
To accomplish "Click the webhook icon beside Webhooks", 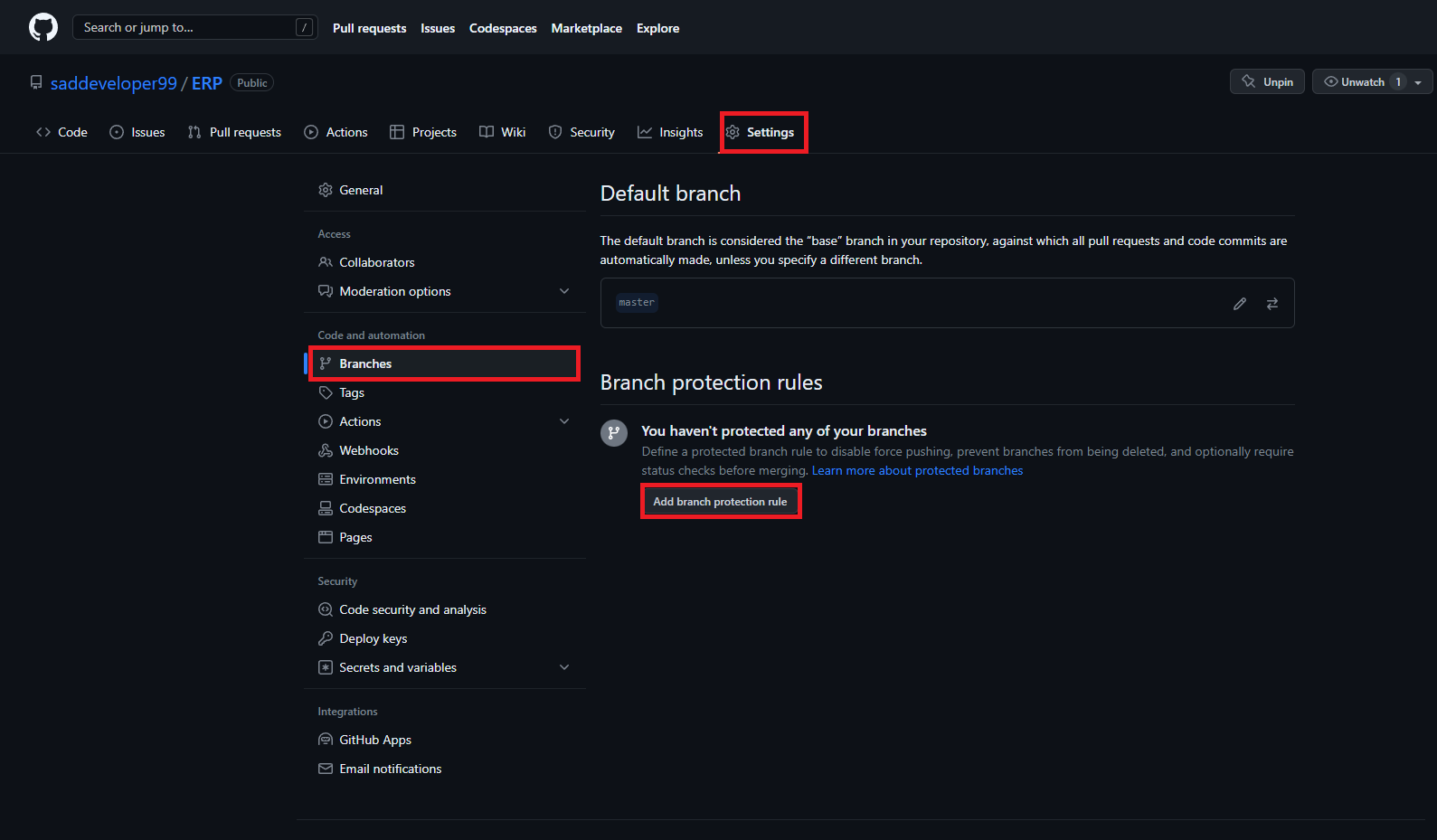I will (326, 450).
